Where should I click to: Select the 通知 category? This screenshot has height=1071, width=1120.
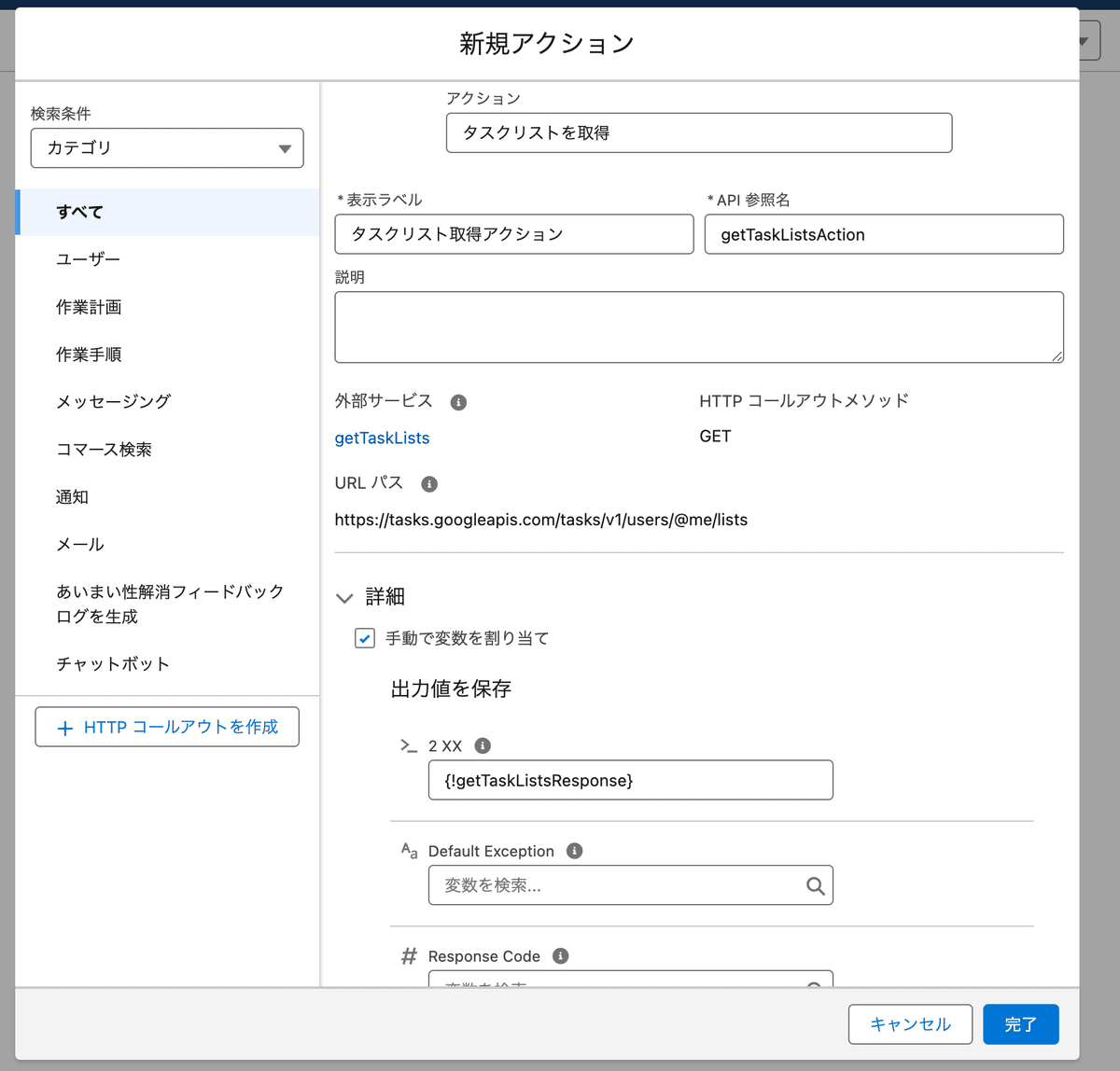pos(168,497)
